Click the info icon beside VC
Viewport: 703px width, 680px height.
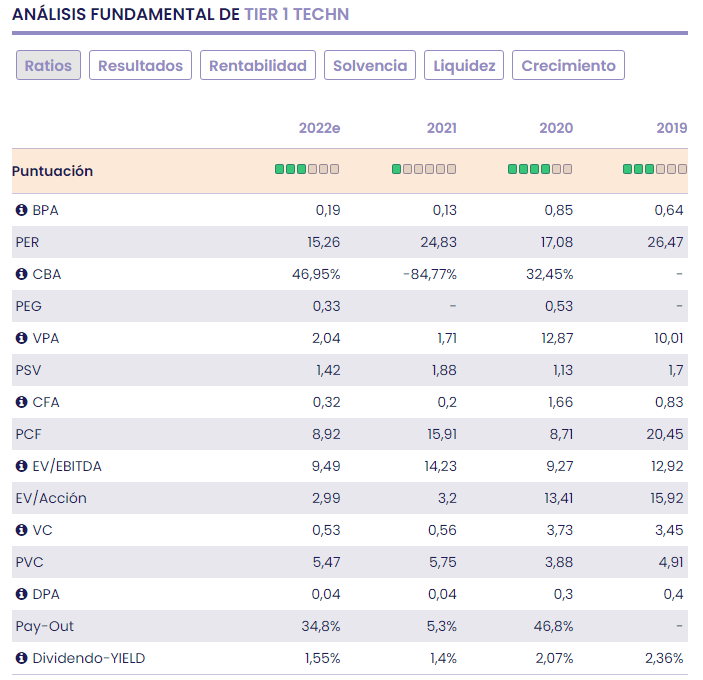coord(21,530)
